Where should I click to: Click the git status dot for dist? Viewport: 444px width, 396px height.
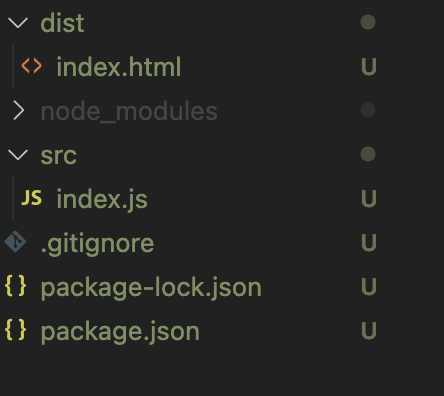pyautogui.click(x=368, y=22)
